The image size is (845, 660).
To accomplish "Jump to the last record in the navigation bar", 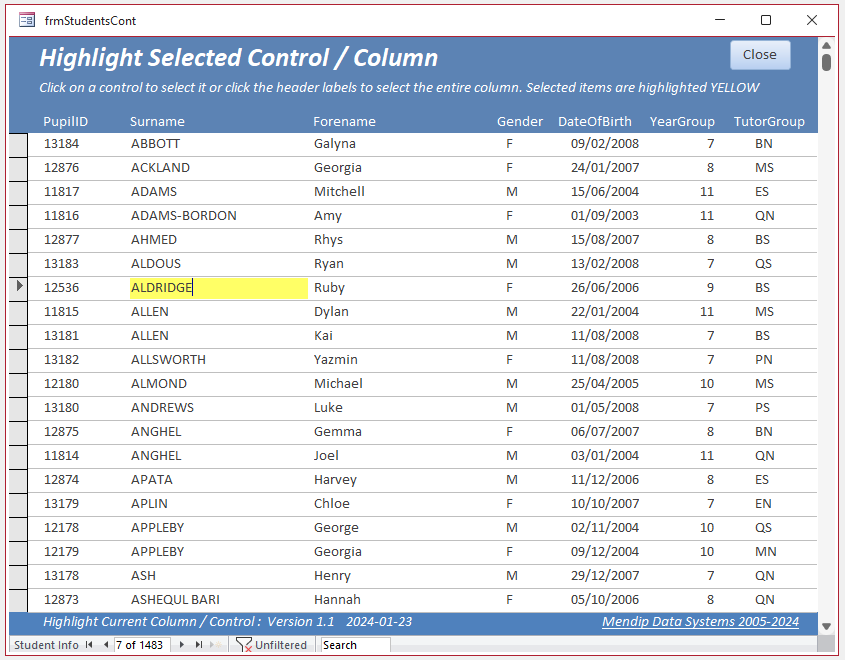I will coord(199,644).
